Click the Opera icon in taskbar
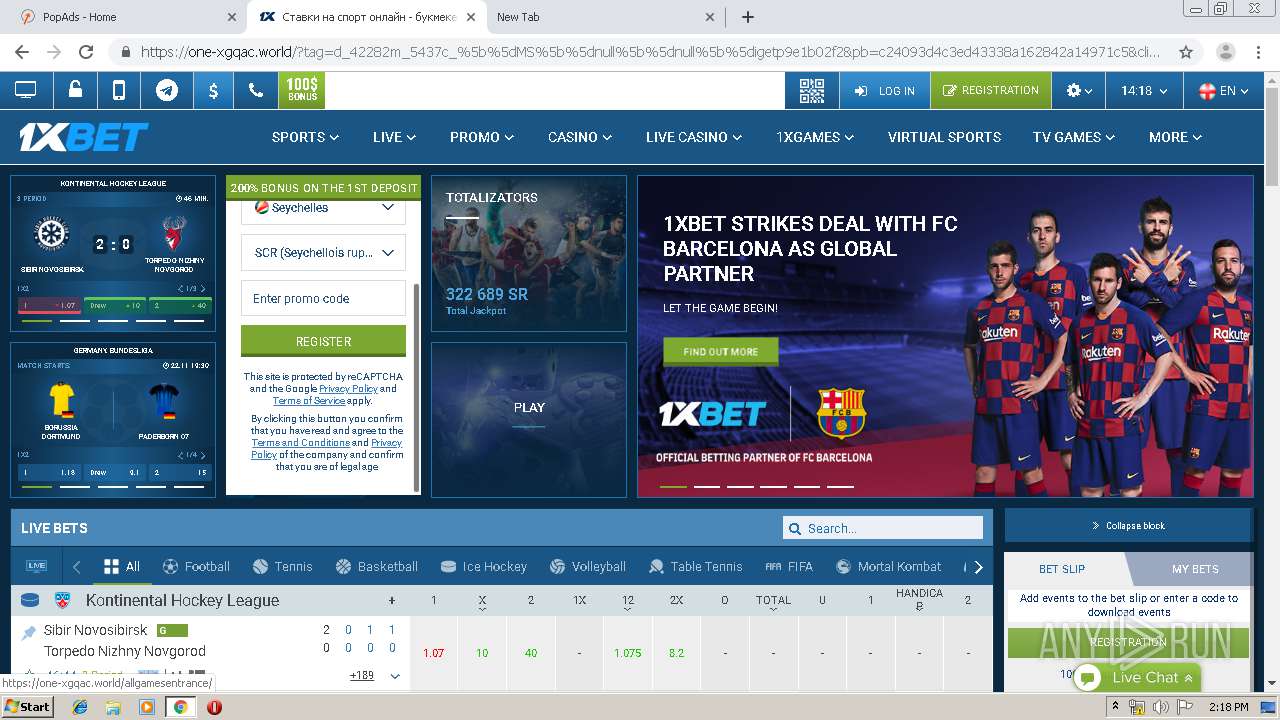Image resolution: width=1280 pixels, height=720 pixels. [x=214, y=707]
